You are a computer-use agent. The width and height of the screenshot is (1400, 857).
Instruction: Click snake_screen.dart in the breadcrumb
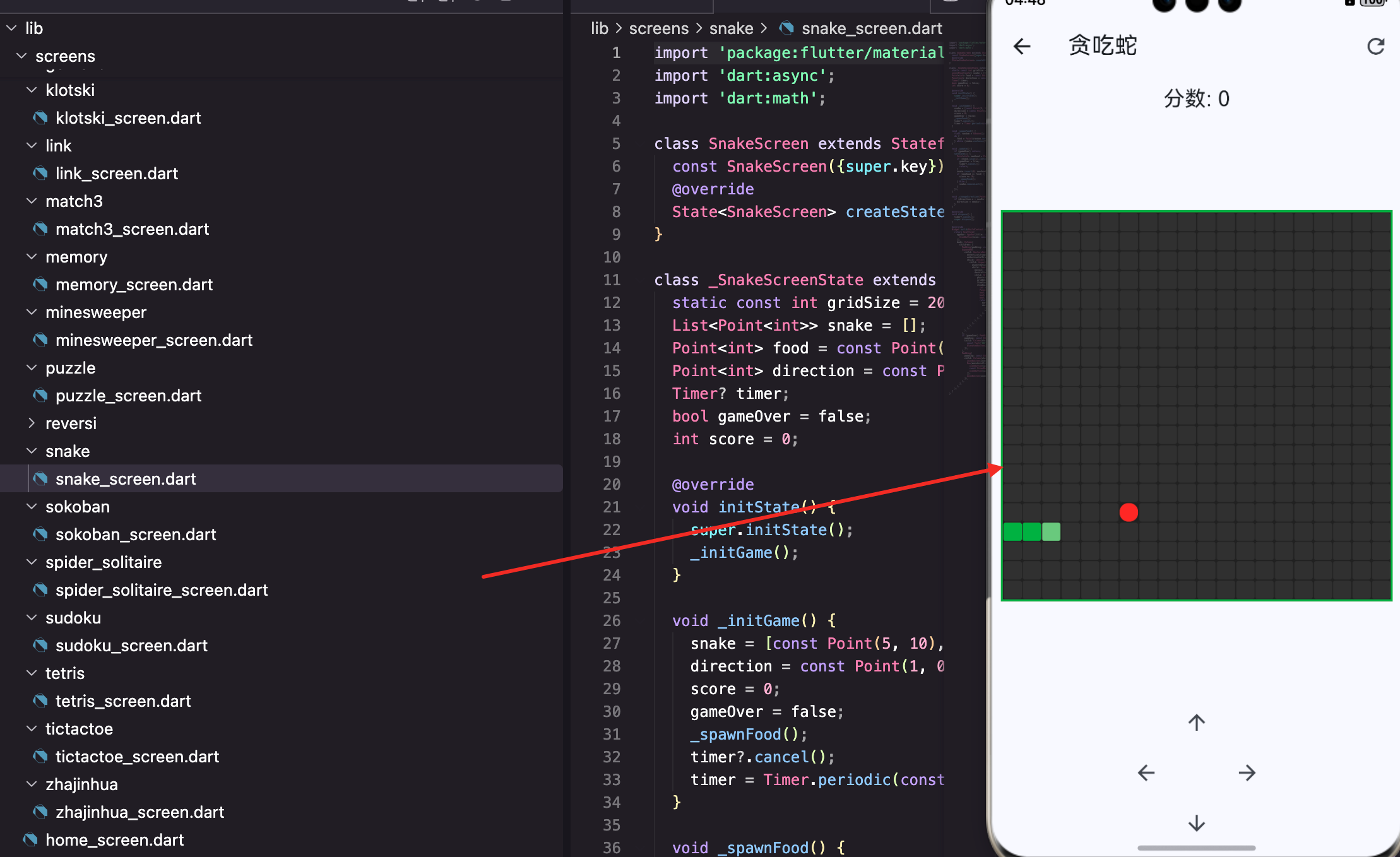pos(871,28)
